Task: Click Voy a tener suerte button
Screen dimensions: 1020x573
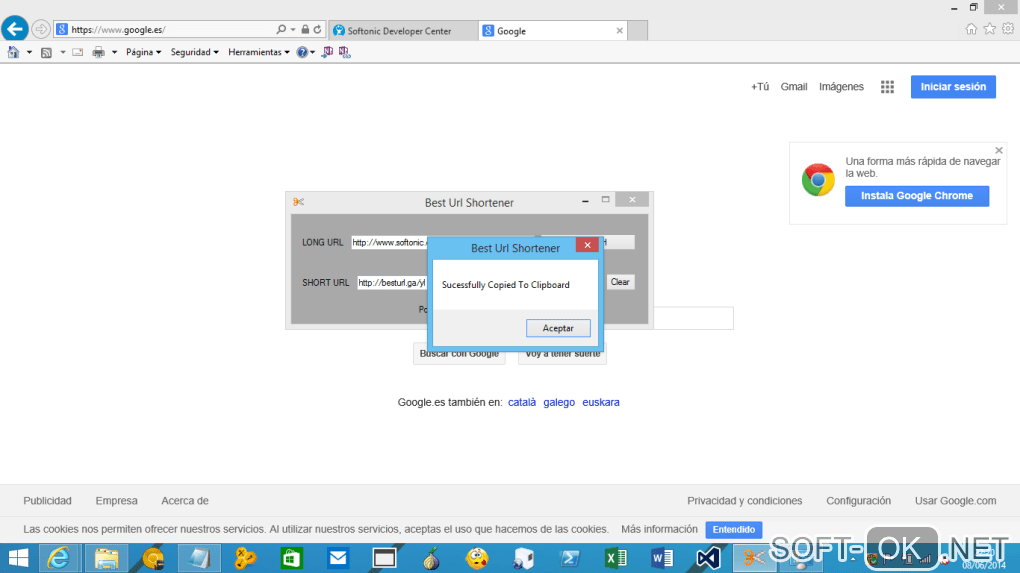Action: click(562, 354)
